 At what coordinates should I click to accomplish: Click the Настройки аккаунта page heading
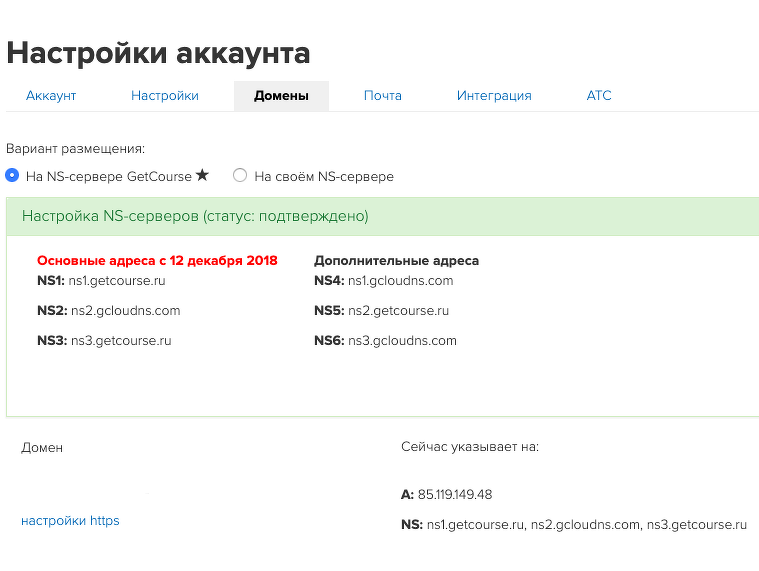pyautogui.click(x=158, y=52)
